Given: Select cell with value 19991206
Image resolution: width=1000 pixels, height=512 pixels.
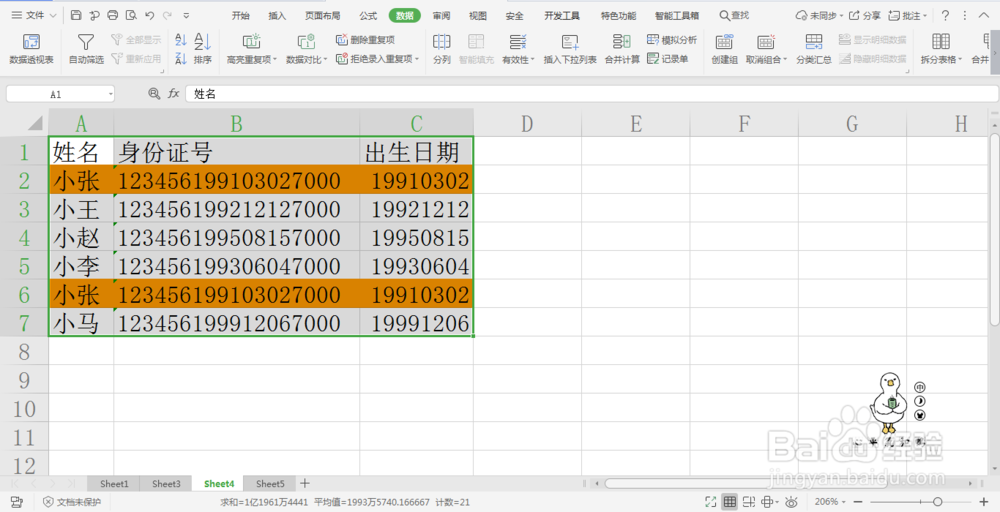Looking at the screenshot, I should point(416,323).
